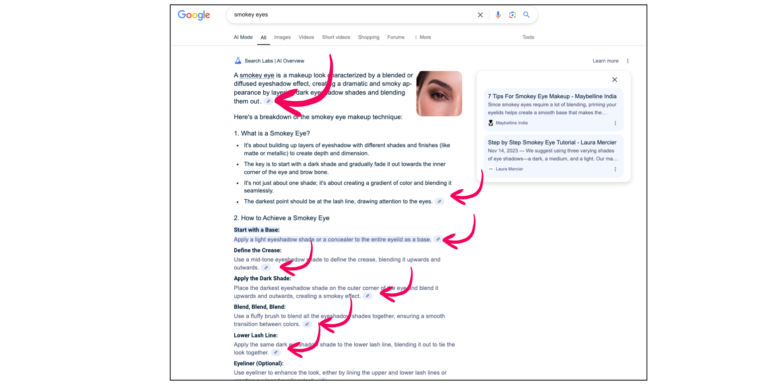Open the Short videos tab

tap(336, 37)
